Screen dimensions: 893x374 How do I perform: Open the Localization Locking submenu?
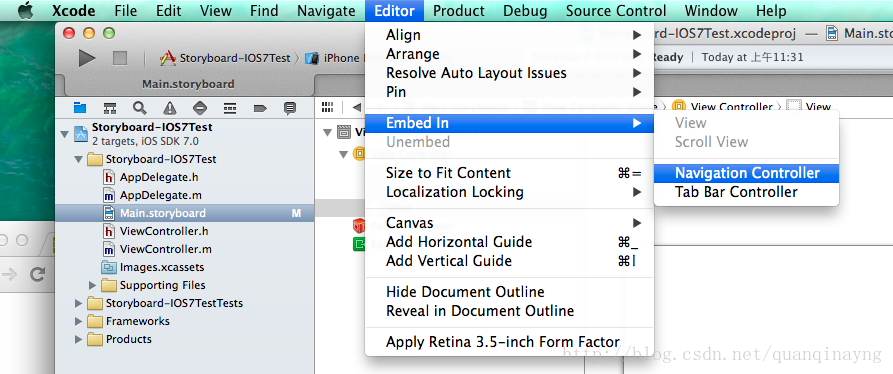click(509, 192)
